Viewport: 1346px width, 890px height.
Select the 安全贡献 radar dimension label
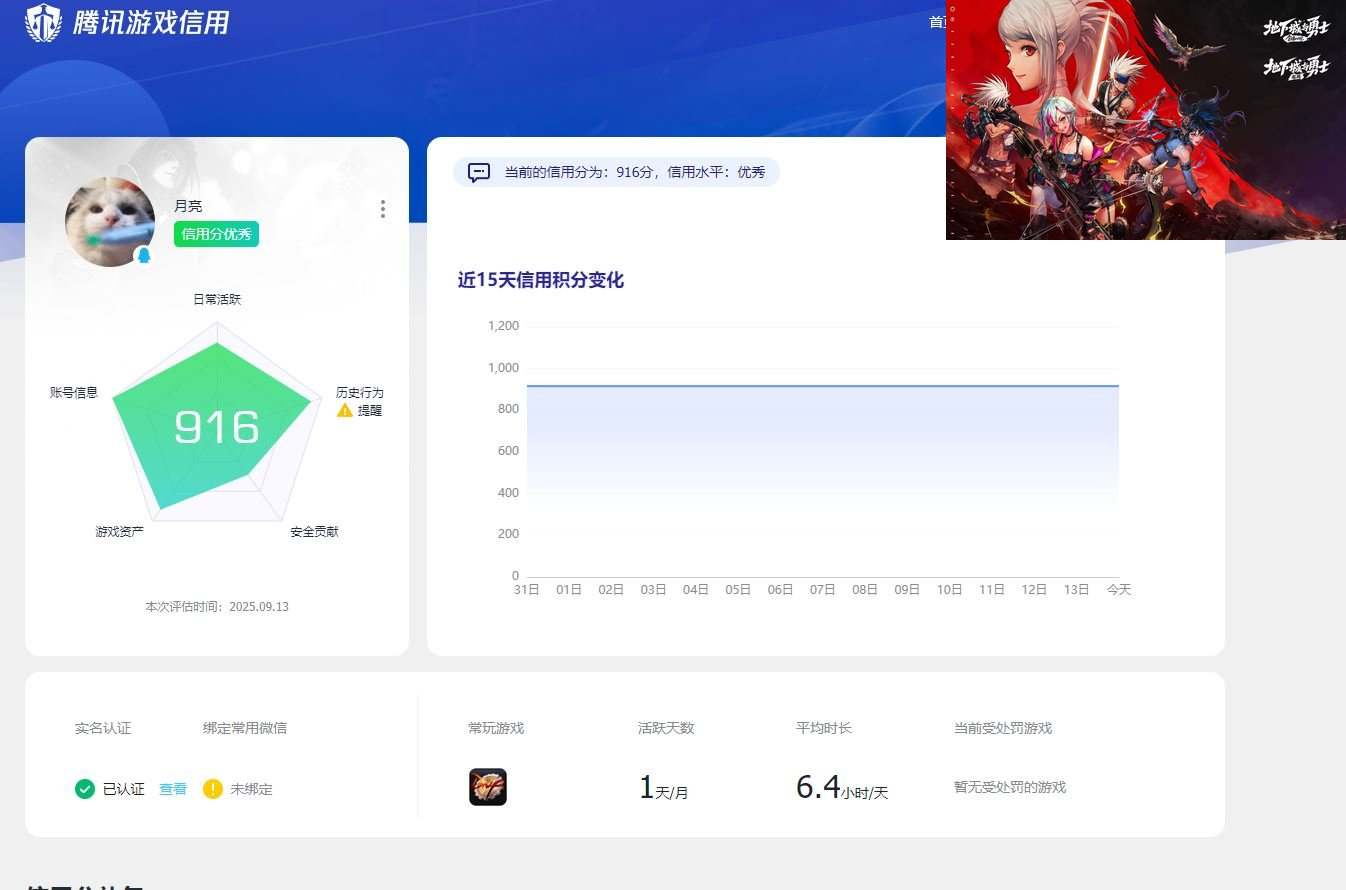point(314,532)
